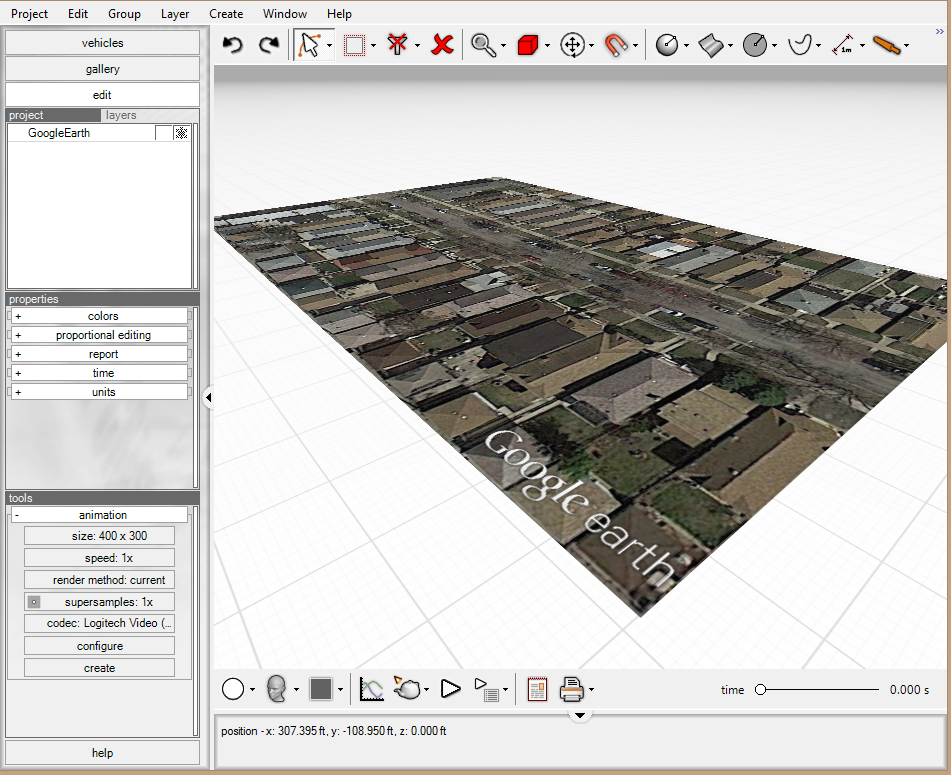Open the report document icon

(x=537, y=689)
